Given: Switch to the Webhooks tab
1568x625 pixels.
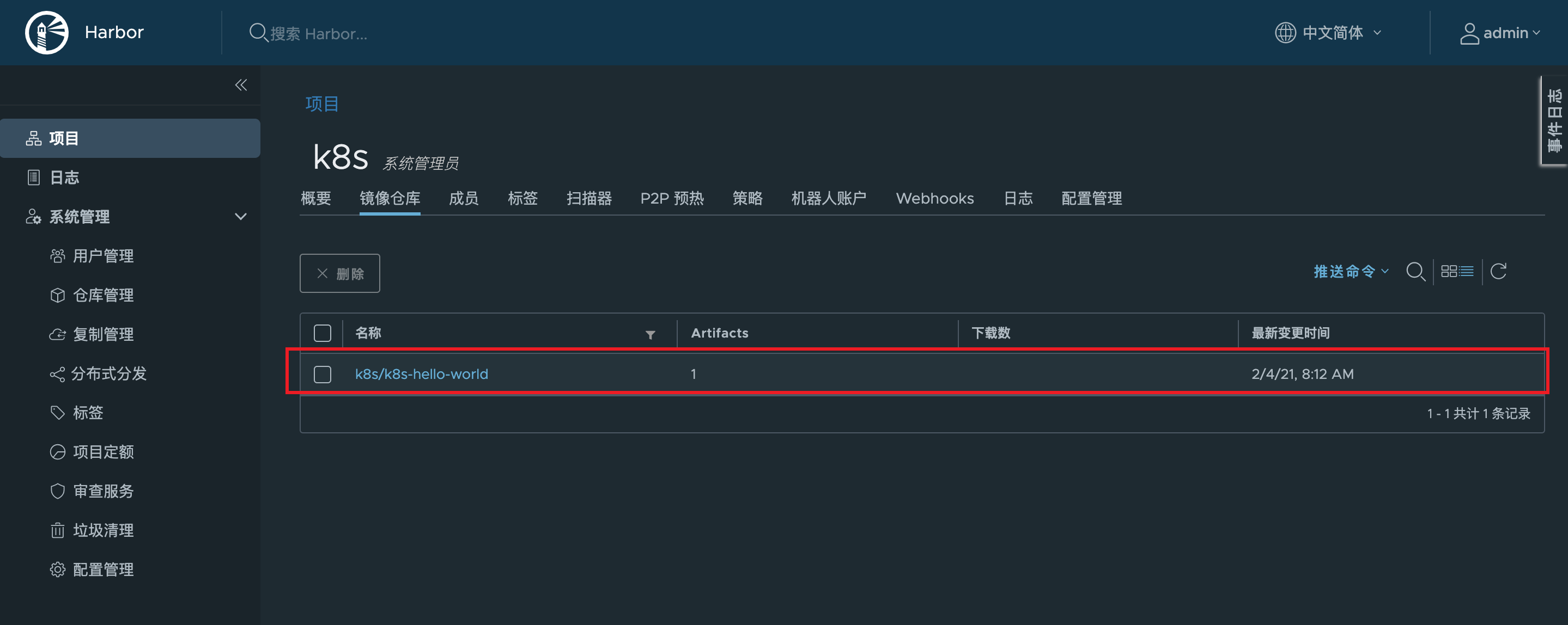Looking at the screenshot, I should click(934, 198).
